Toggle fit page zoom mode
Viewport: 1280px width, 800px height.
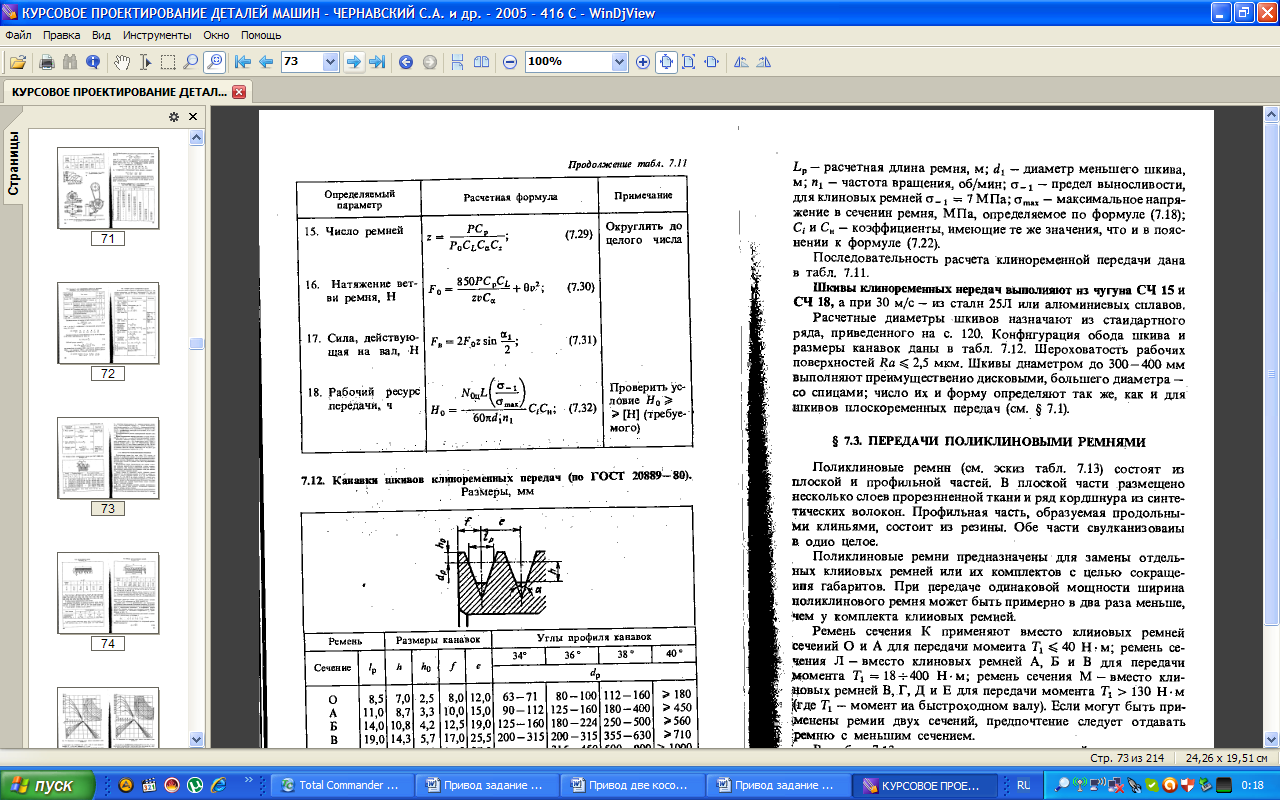tap(689, 62)
